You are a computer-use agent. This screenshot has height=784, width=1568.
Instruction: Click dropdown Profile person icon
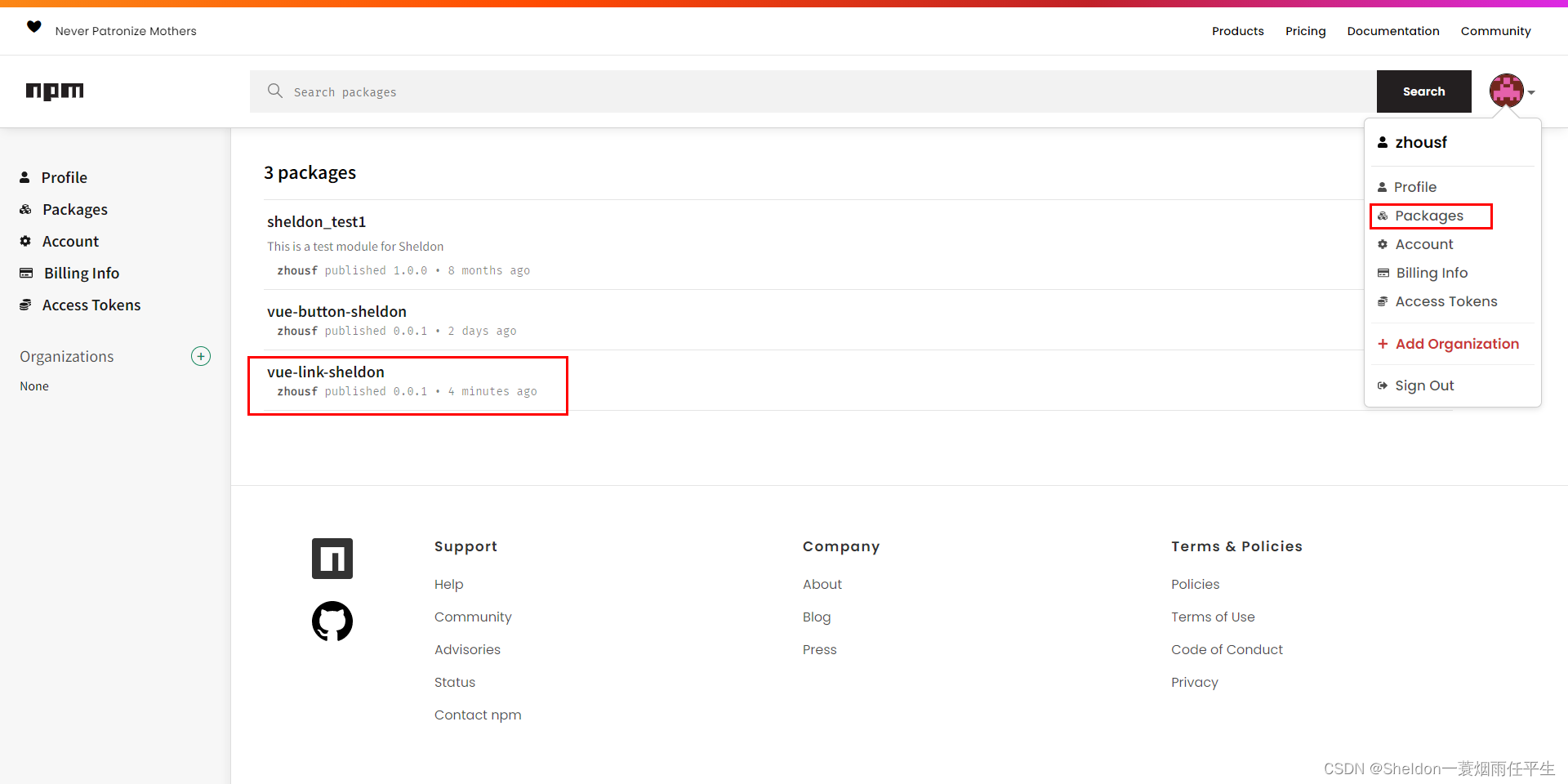(x=1383, y=187)
